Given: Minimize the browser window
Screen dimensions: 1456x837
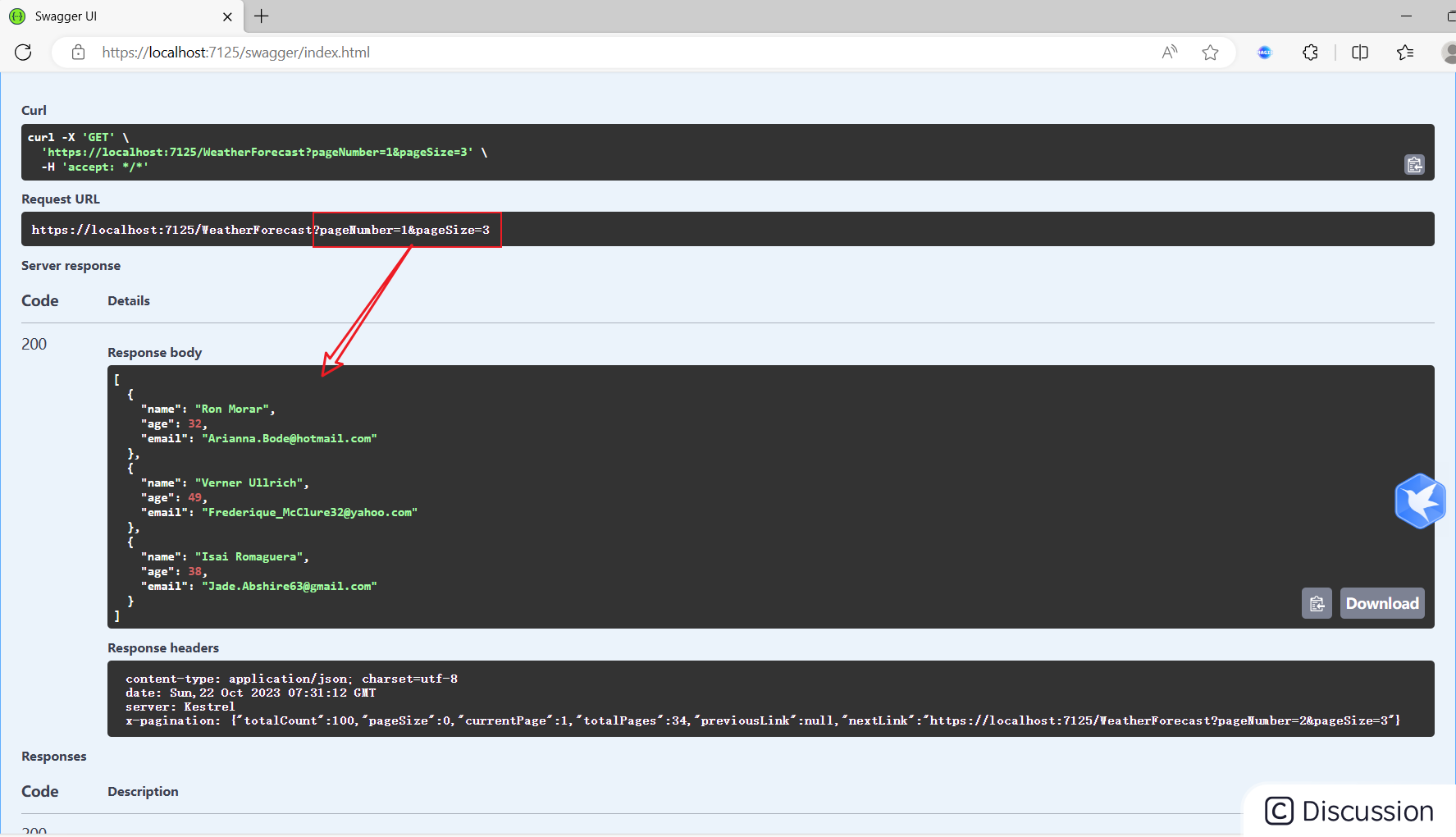Looking at the screenshot, I should coord(1406,16).
